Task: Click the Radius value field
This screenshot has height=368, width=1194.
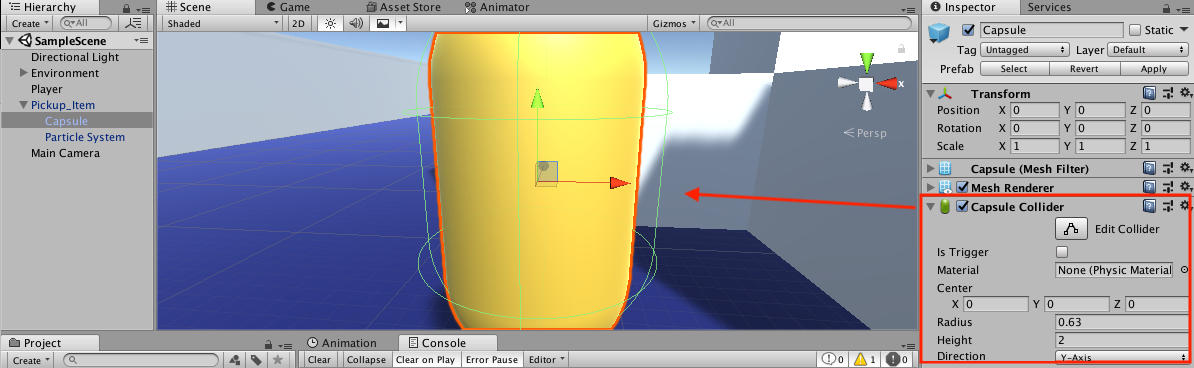Action: click(1122, 322)
